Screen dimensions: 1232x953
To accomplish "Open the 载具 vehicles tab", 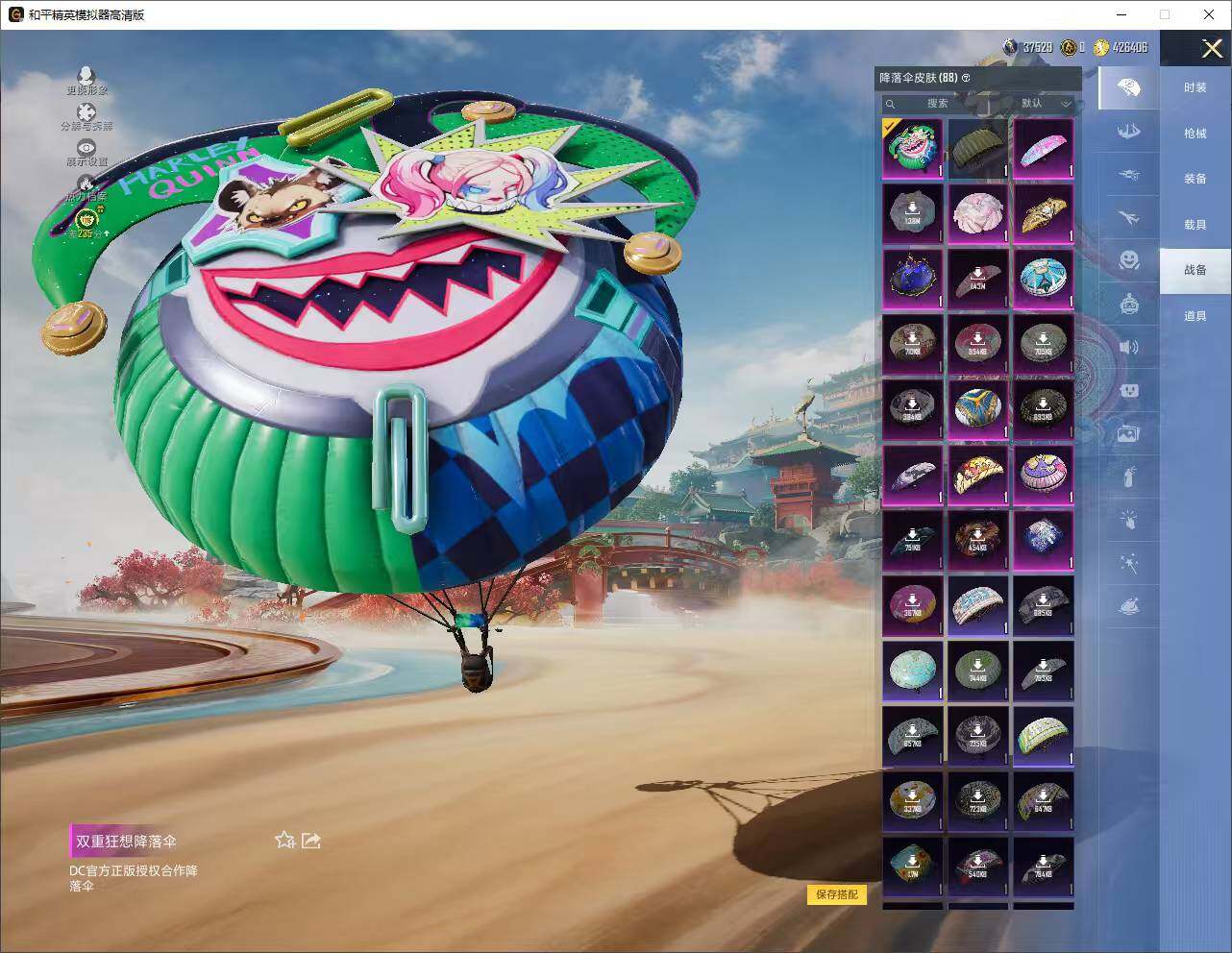I will click(1195, 225).
